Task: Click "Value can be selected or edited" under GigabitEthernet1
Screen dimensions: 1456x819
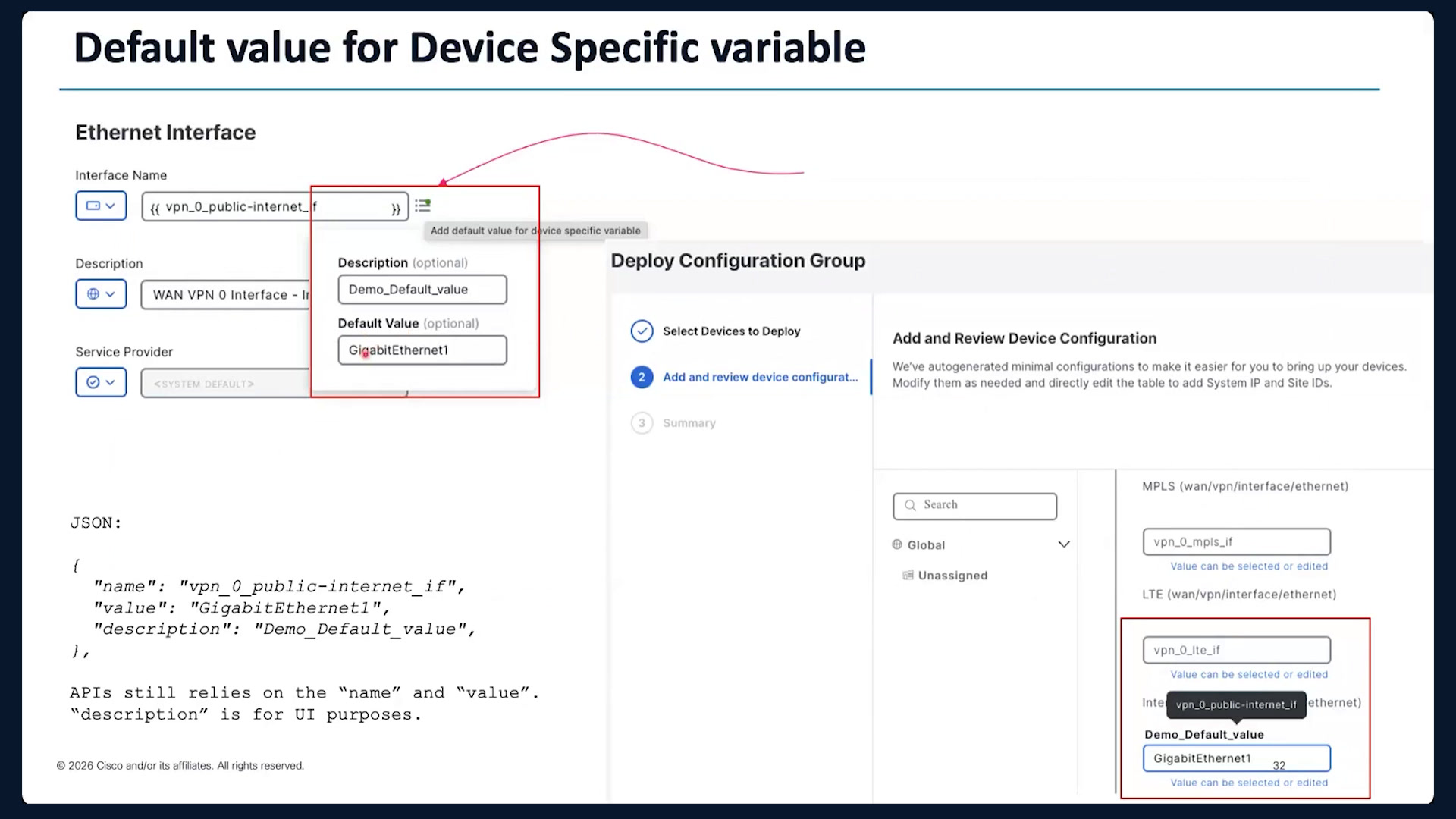Action: tap(1249, 783)
